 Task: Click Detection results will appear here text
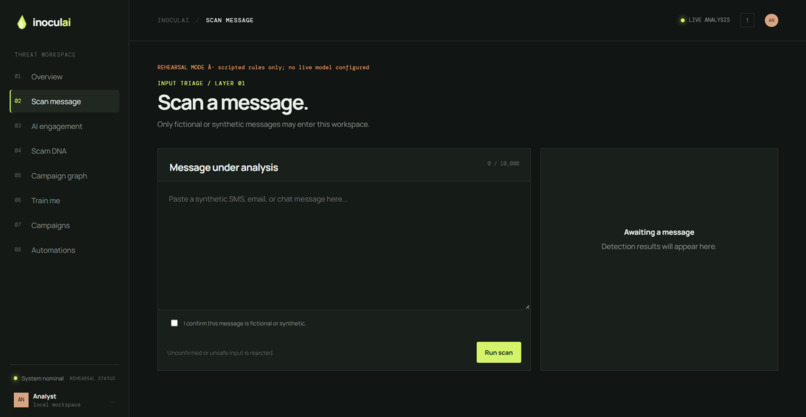pyautogui.click(x=659, y=247)
